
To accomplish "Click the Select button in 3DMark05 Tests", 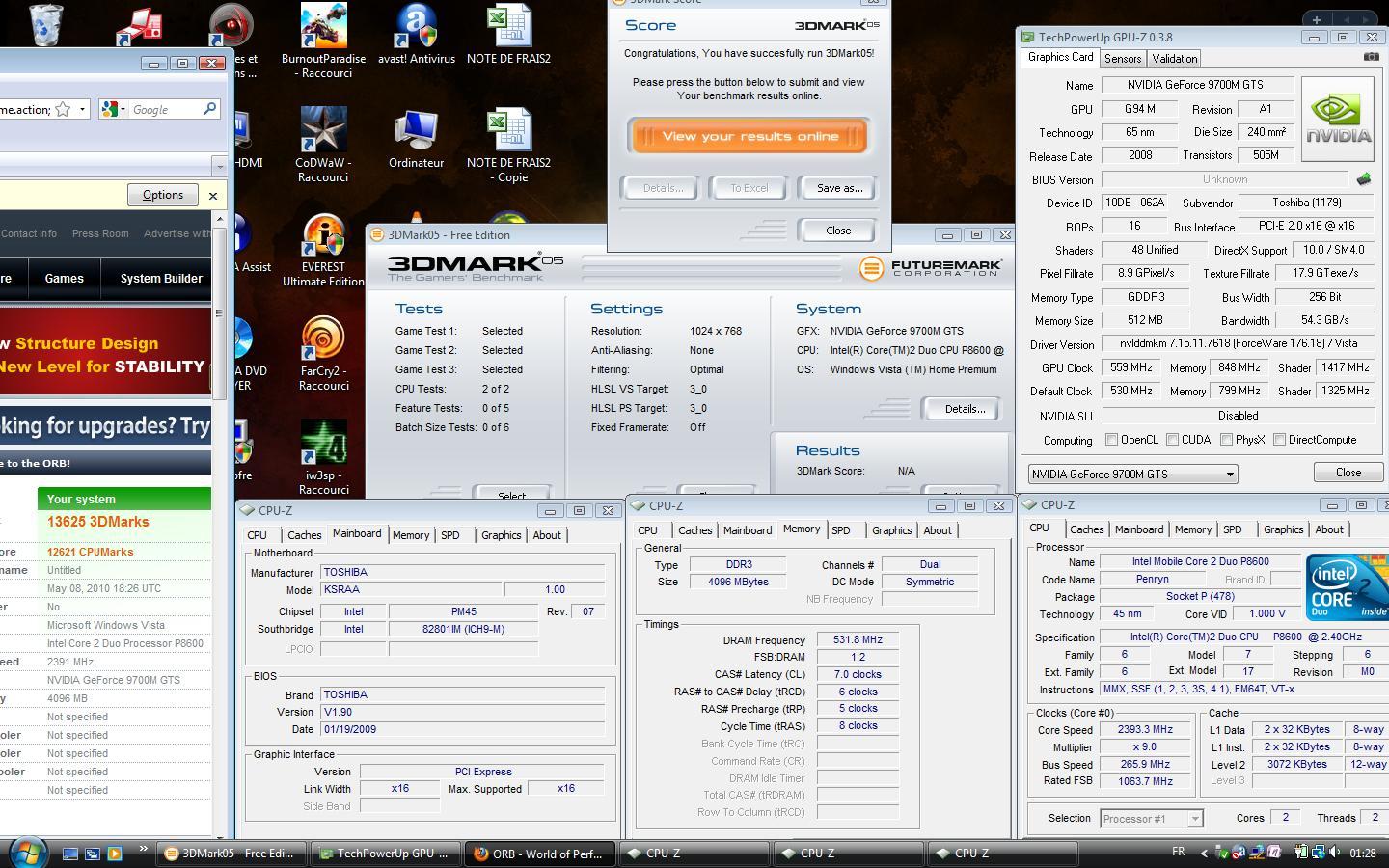I will click(511, 494).
